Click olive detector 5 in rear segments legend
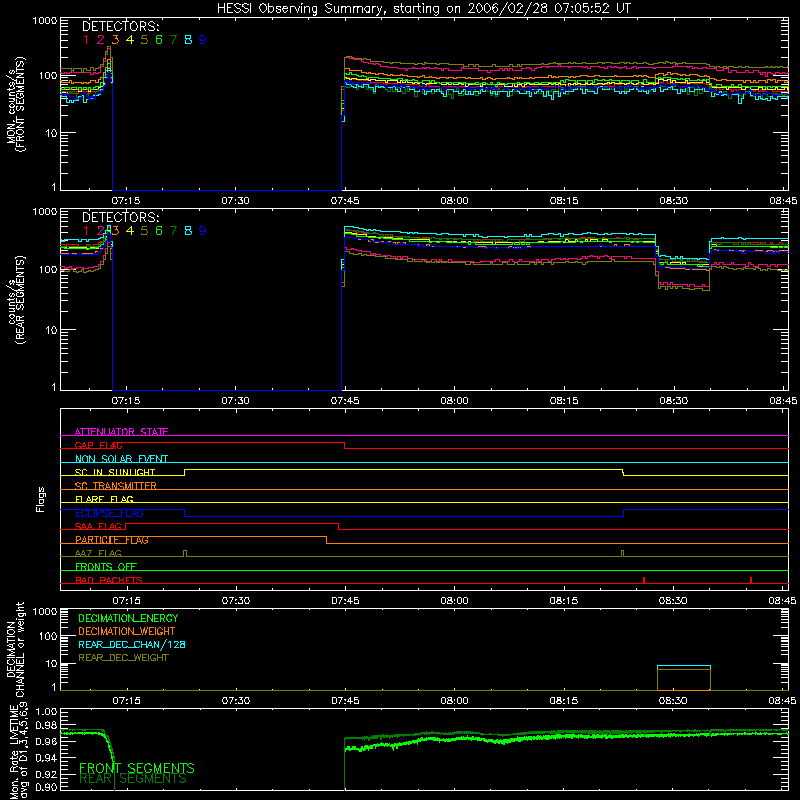The width and height of the screenshot is (800, 800). point(144,231)
